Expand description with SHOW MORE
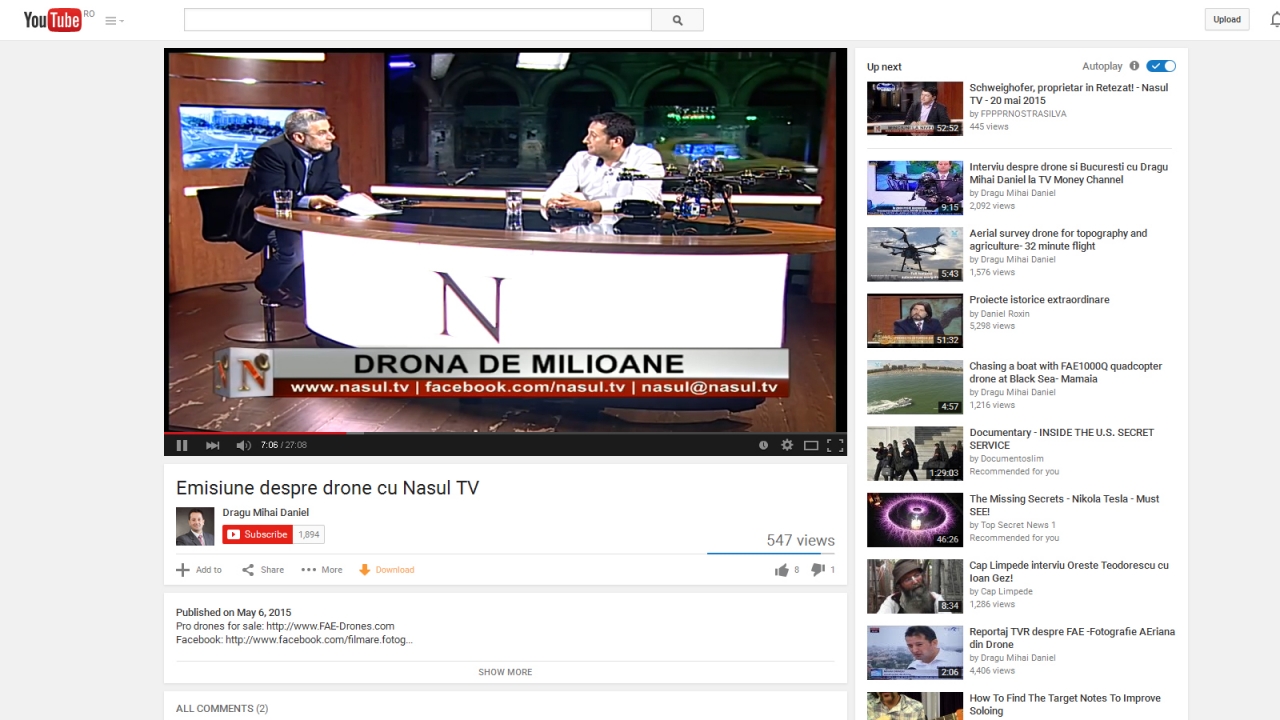The image size is (1280, 720). point(505,672)
